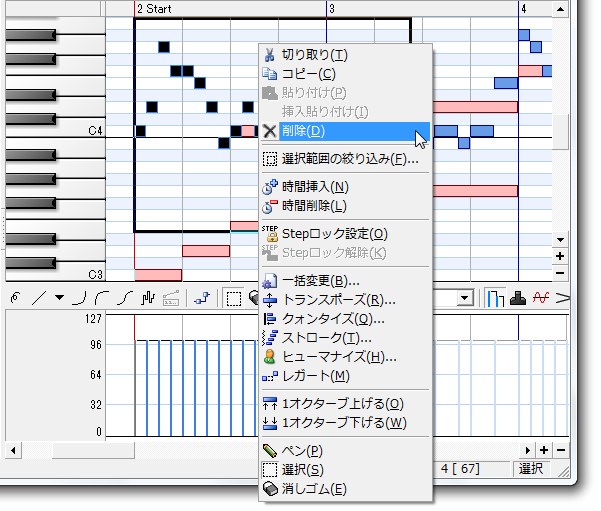Zoom out vertically with minus button
The width and height of the screenshot is (601, 511).
tap(560, 273)
